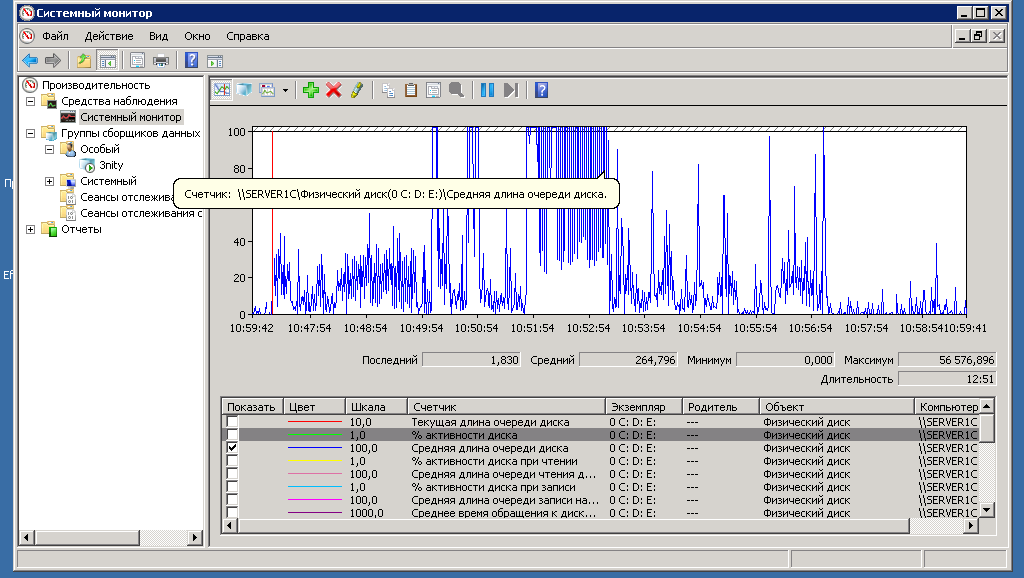Click the green plus Add counter icon
The image size is (1024, 578).
pos(311,90)
